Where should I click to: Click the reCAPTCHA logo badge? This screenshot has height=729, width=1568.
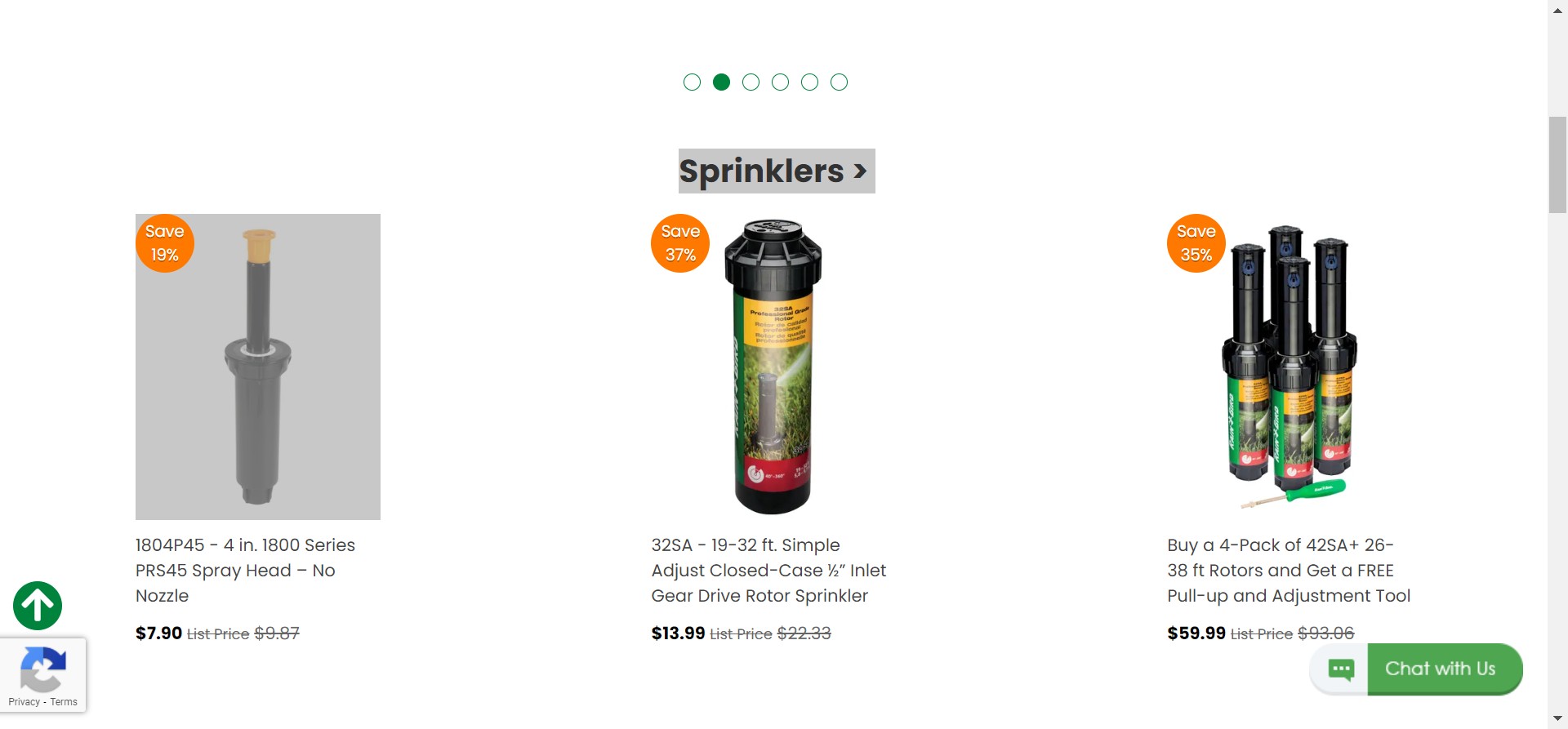[x=42, y=669]
